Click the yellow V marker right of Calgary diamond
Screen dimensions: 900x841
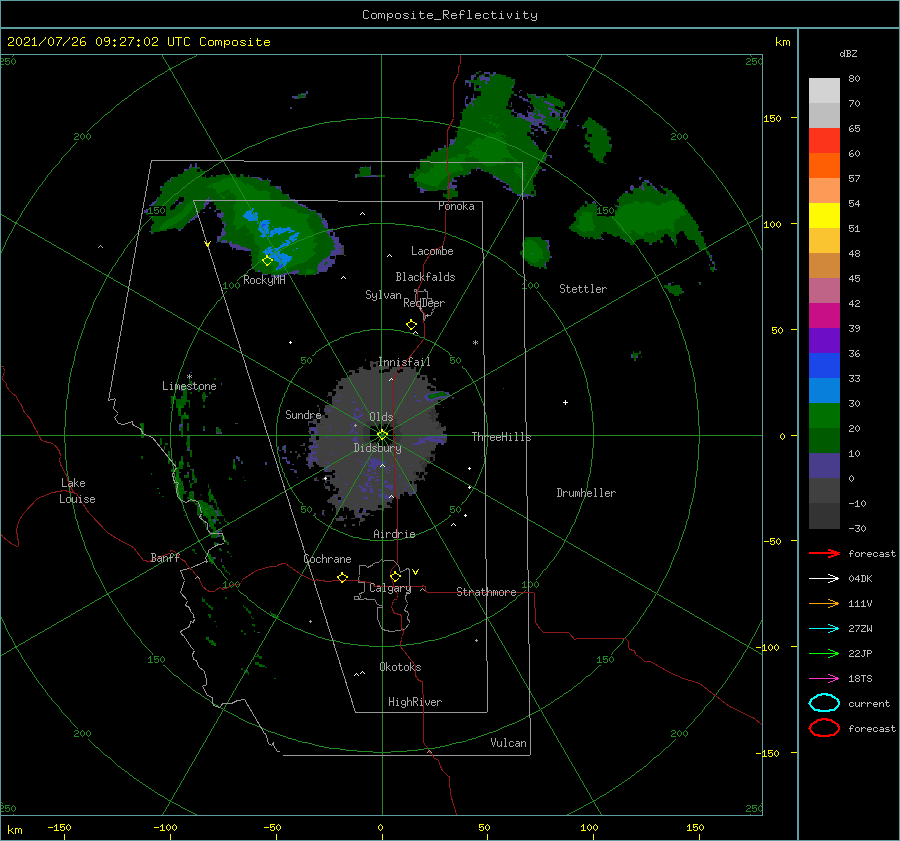(416, 572)
